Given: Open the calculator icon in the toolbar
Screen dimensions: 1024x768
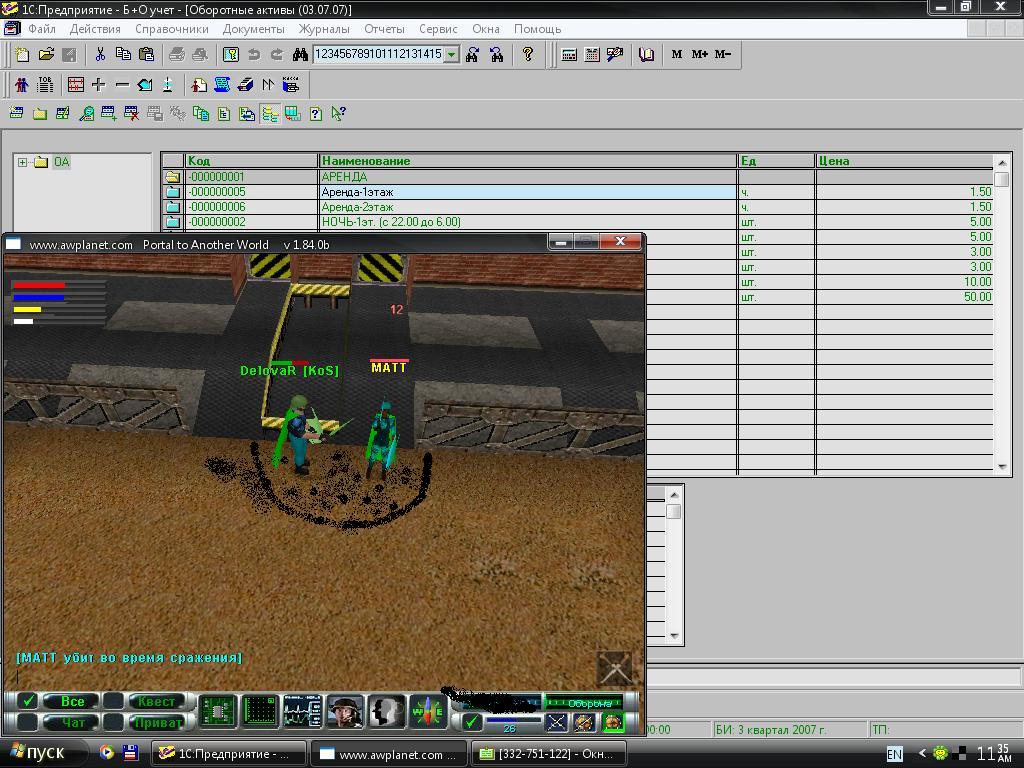Looking at the screenshot, I should click(569, 55).
